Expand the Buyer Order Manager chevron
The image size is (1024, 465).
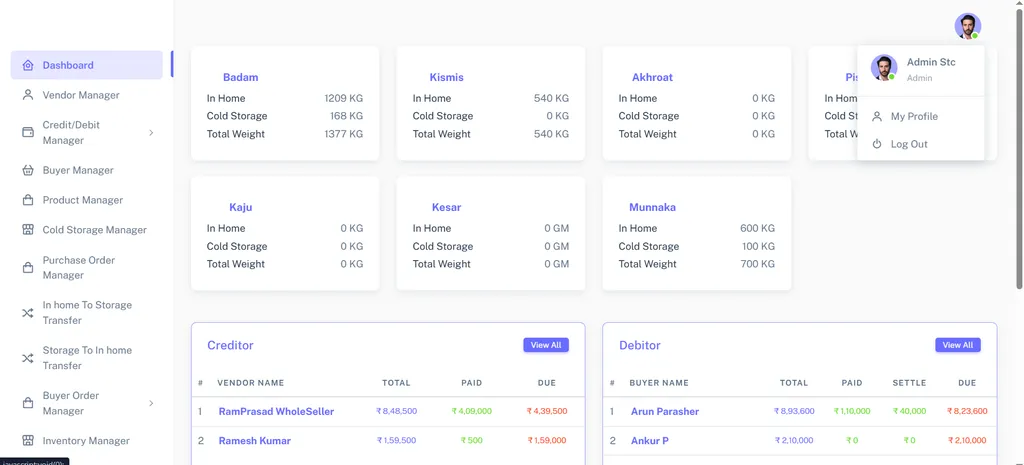tap(151, 403)
